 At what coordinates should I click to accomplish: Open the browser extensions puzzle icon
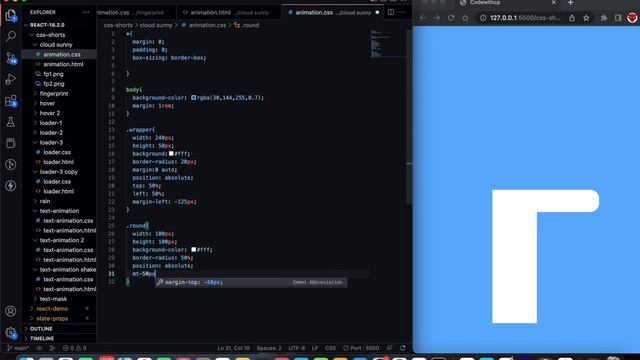604,18
